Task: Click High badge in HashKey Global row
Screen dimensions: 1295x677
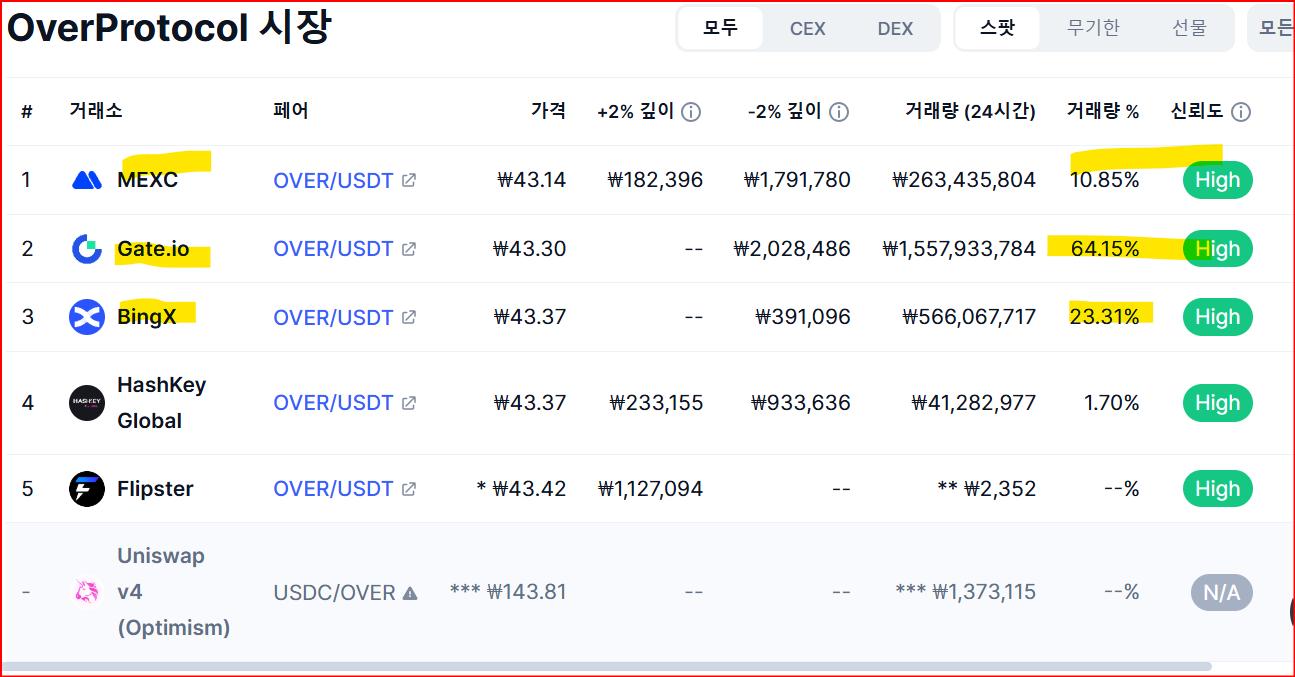Action: [x=1217, y=403]
